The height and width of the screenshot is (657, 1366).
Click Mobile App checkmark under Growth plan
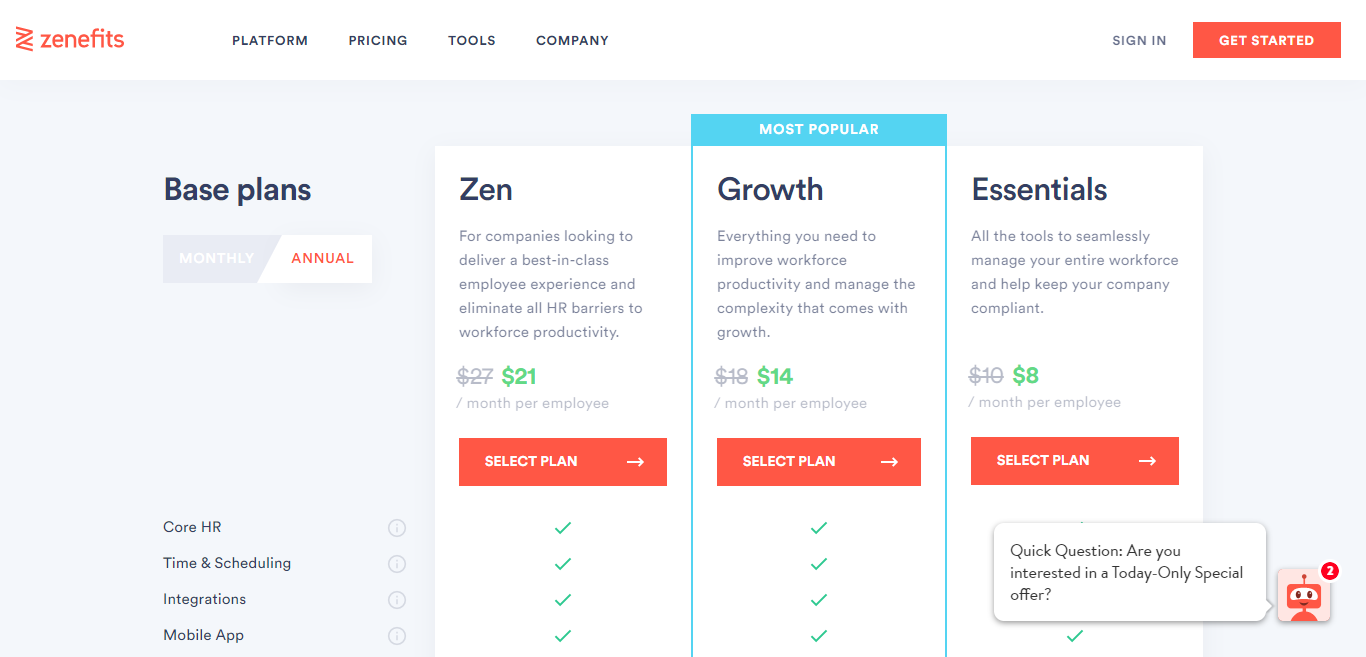[x=819, y=636]
